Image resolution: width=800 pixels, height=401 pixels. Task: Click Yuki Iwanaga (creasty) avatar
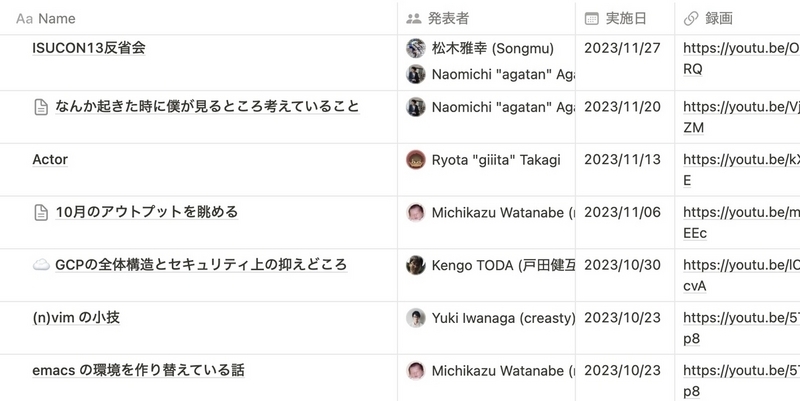pyautogui.click(x=415, y=318)
